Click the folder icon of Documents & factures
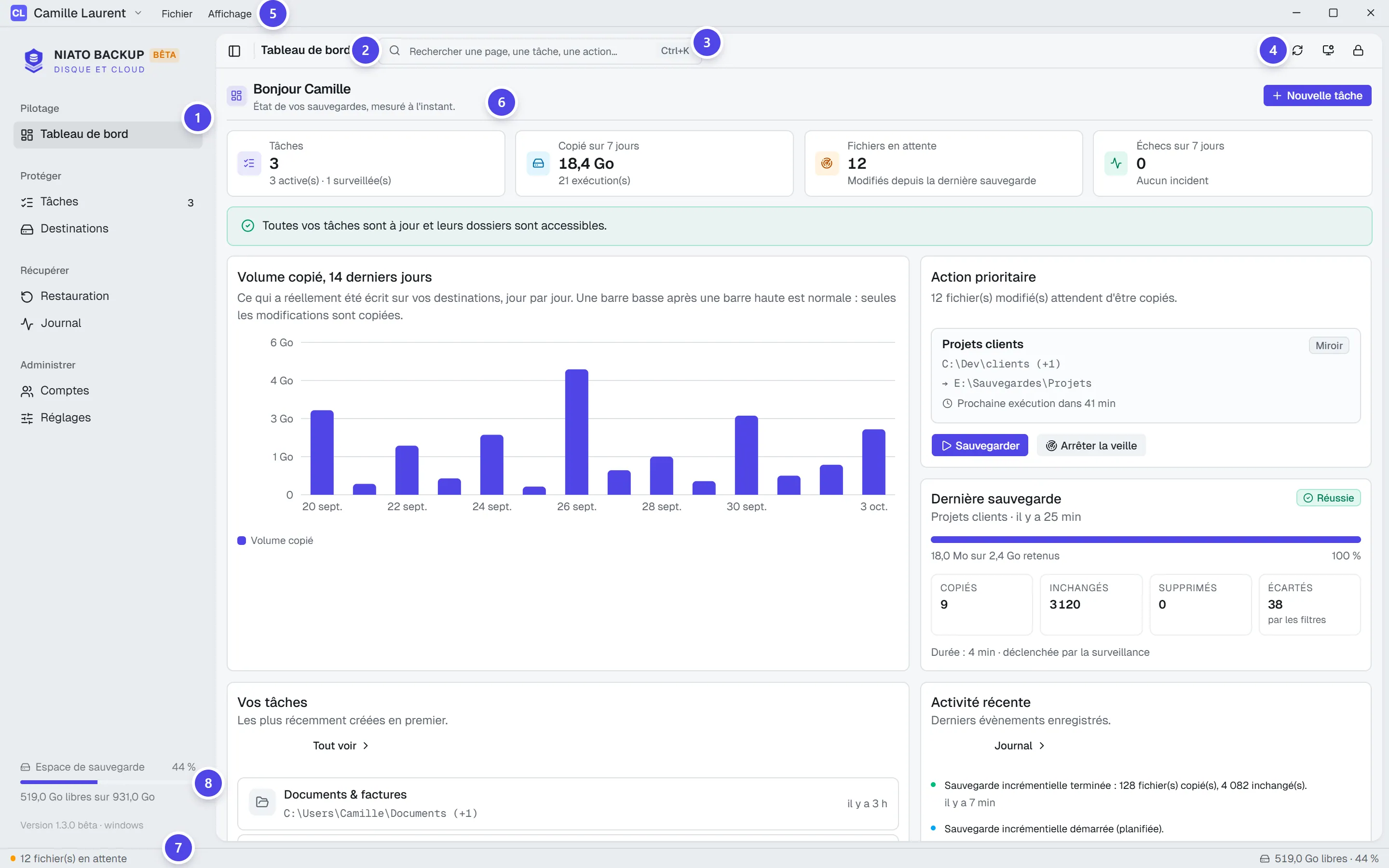 coord(262,802)
